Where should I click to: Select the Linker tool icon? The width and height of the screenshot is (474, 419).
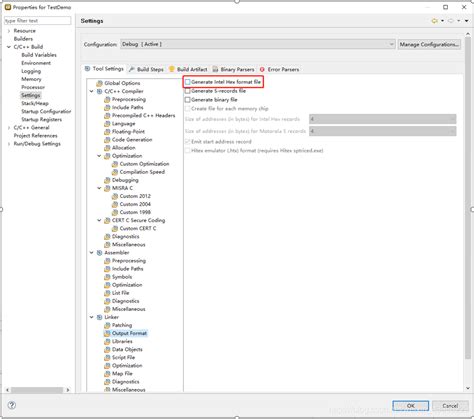tap(99, 317)
